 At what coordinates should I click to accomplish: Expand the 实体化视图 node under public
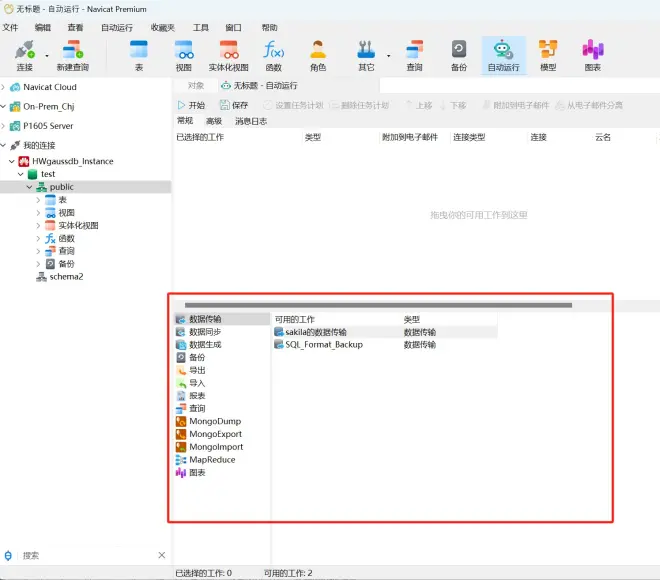38,226
